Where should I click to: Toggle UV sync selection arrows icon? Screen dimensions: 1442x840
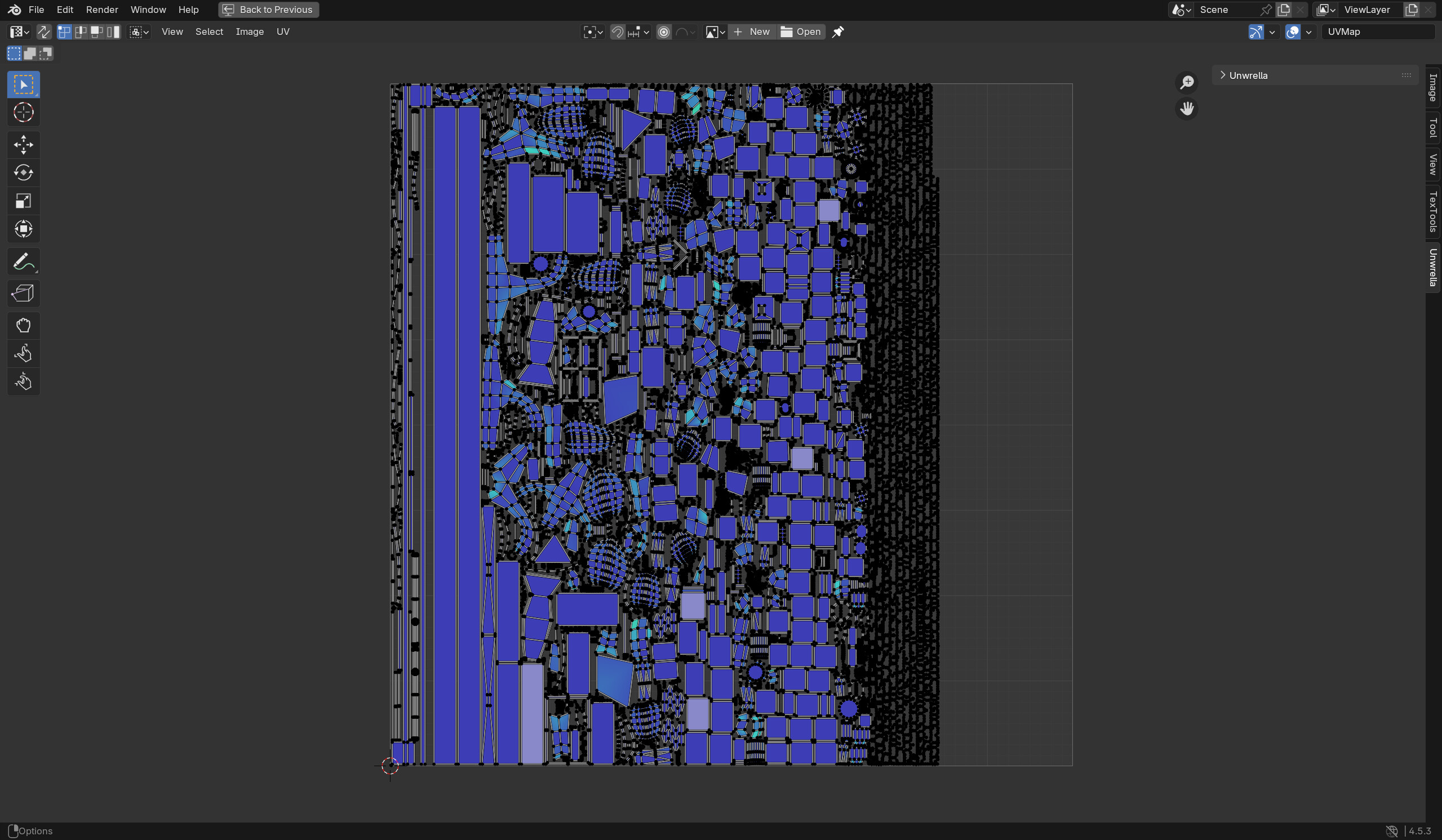click(43, 32)
